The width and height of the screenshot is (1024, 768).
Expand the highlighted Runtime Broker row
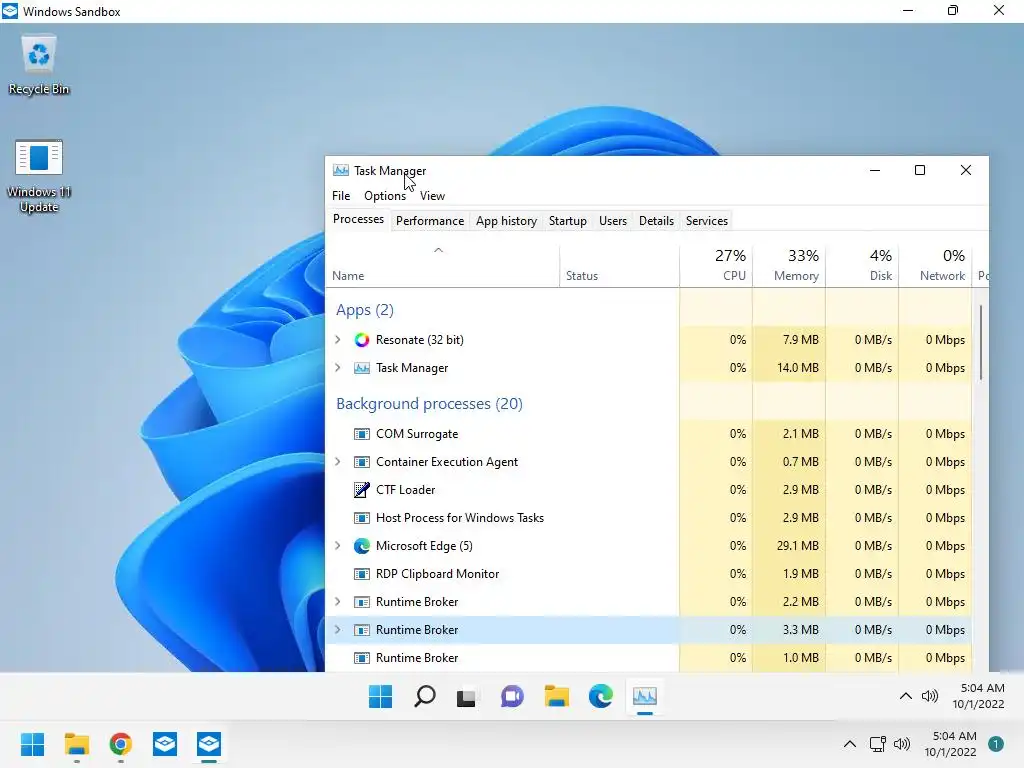tap(338, 630)
